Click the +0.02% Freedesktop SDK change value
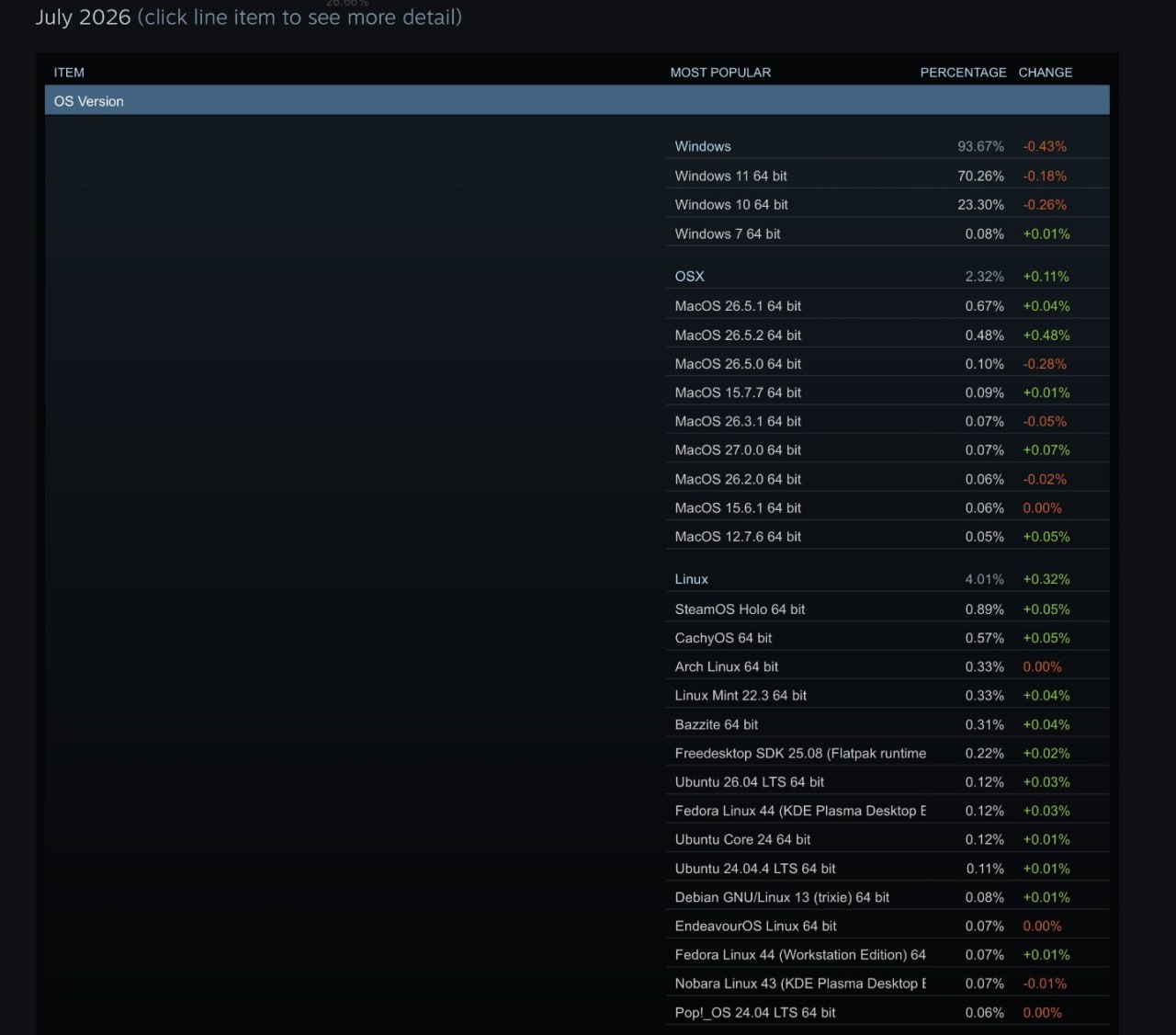1176x1035 pixels. (1046, 753)
